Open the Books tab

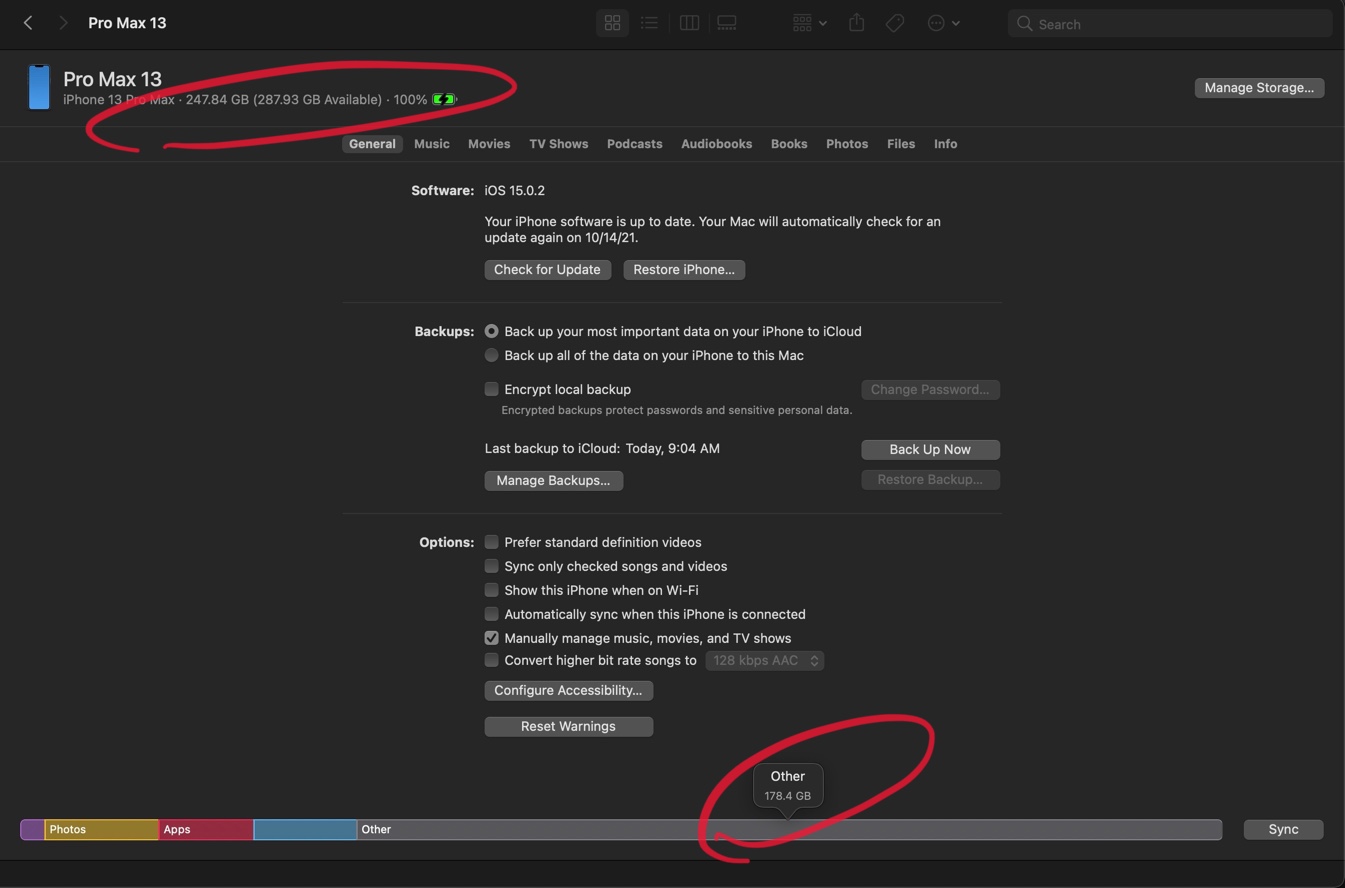[789, 144]
